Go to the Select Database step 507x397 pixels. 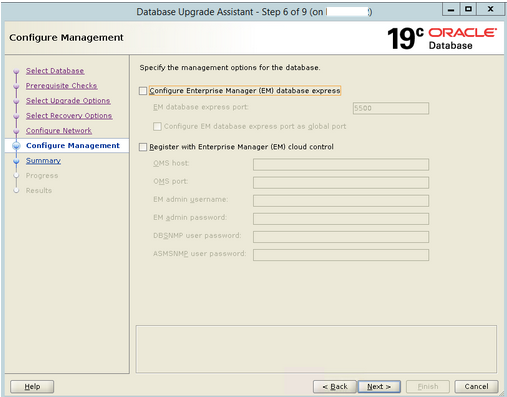tap(55, 71)
